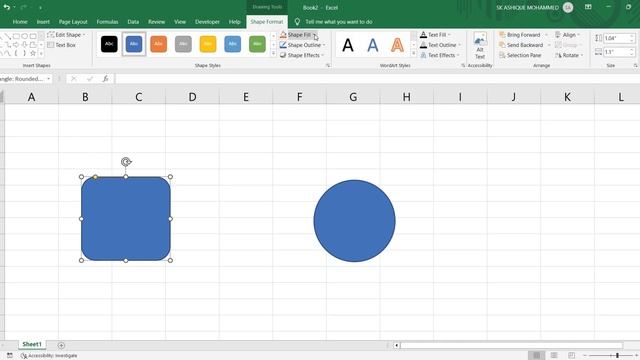Click the Send Backward icon

pos(502,45)
